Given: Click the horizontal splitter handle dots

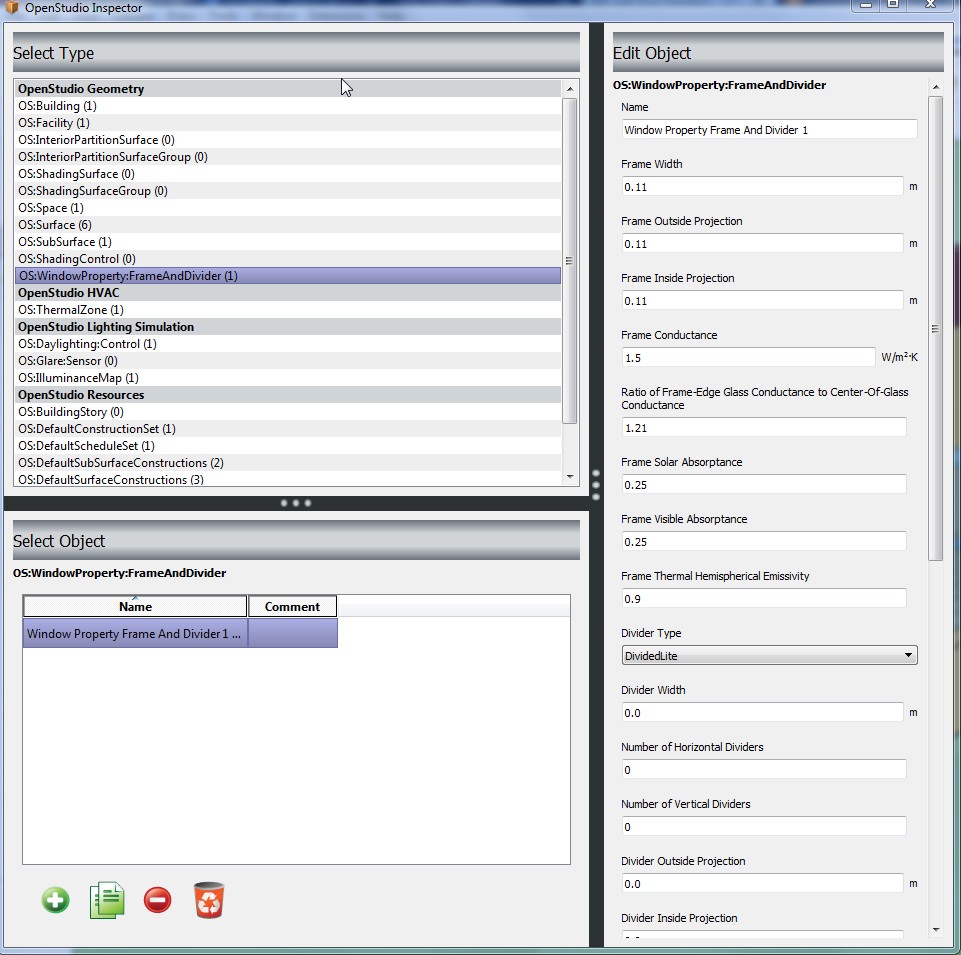Looking at the screenshot, I should [x=295, y=503].
